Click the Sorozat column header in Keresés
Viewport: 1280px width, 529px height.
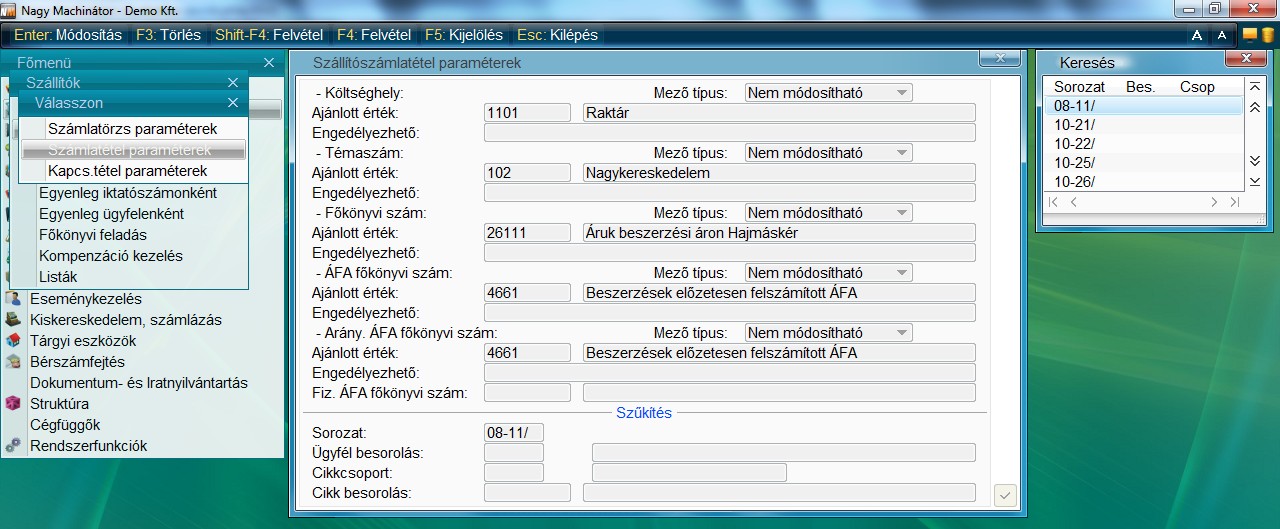coord(1079,87)
